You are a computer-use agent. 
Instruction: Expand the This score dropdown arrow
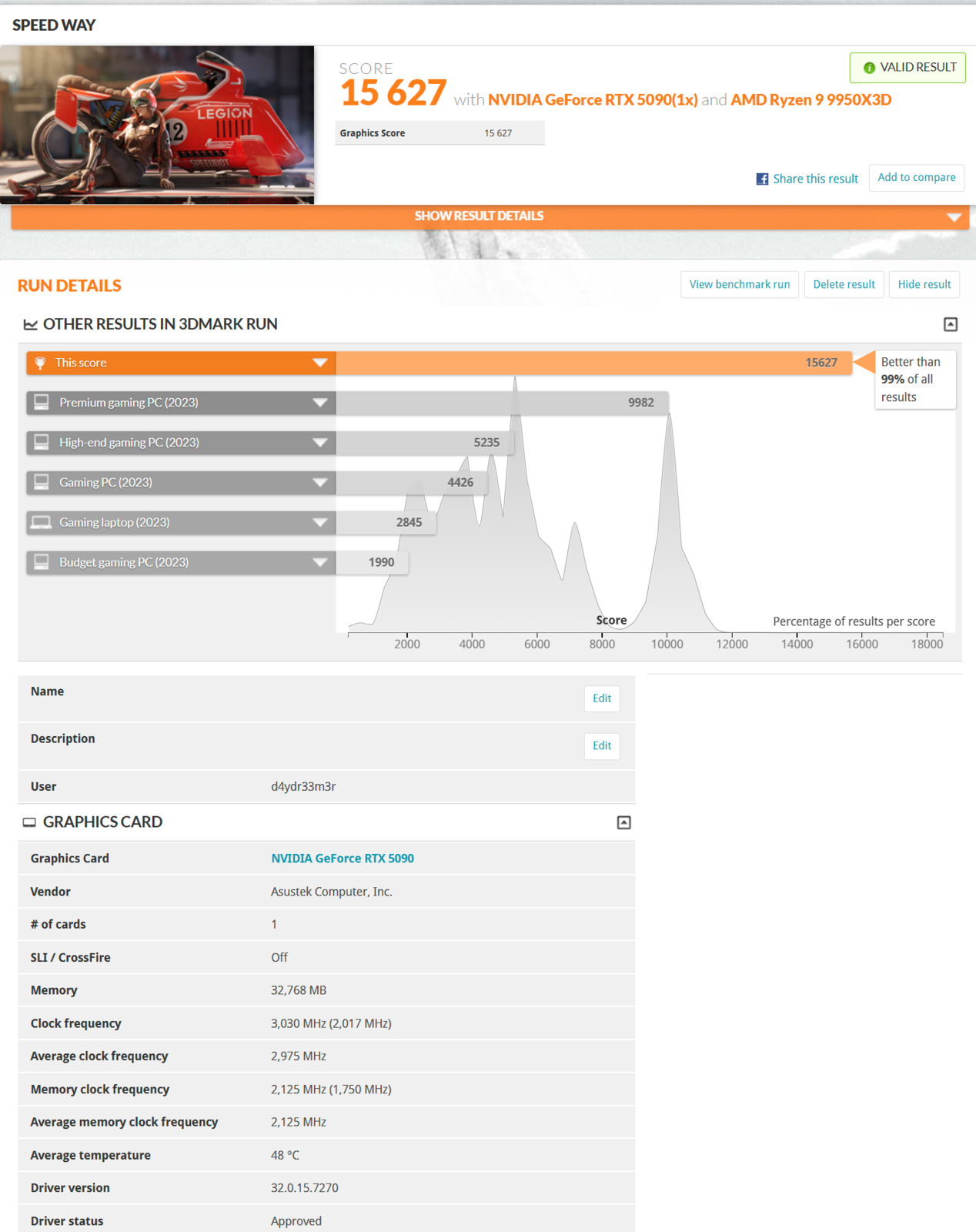click(x=320, y=363)
